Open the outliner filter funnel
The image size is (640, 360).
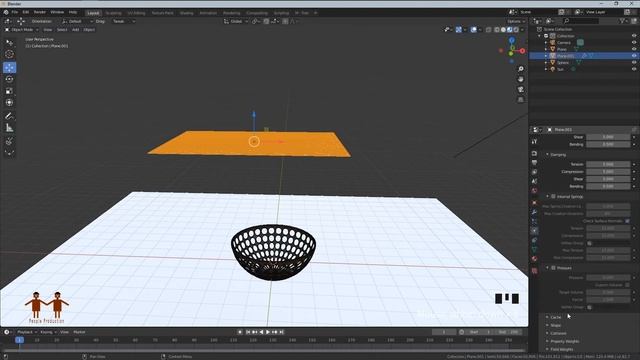[x=622, y=21]
